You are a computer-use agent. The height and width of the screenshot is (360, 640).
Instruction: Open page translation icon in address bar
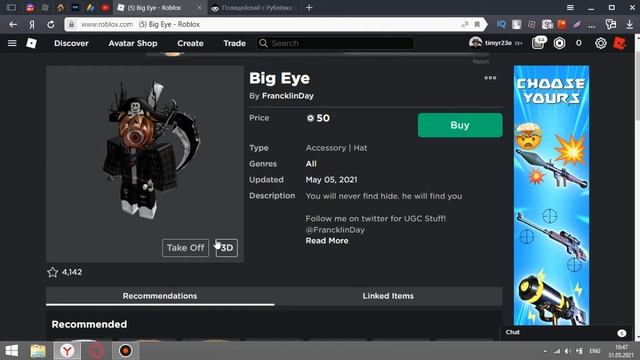[x=465, y=24]
